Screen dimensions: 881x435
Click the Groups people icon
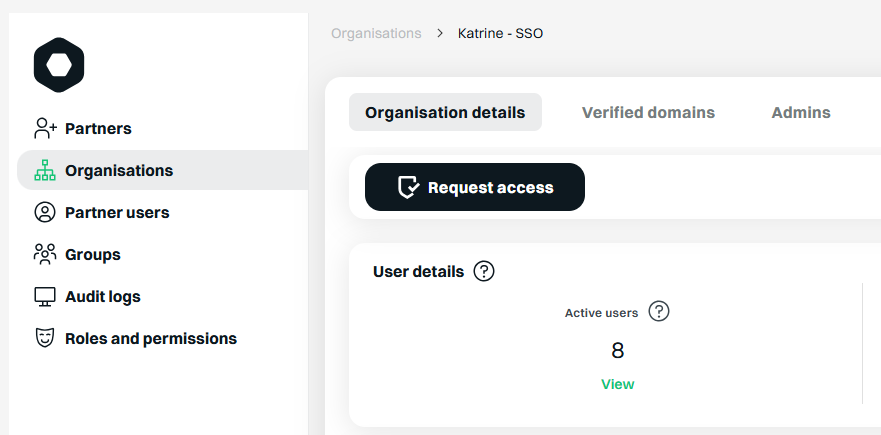45,255
